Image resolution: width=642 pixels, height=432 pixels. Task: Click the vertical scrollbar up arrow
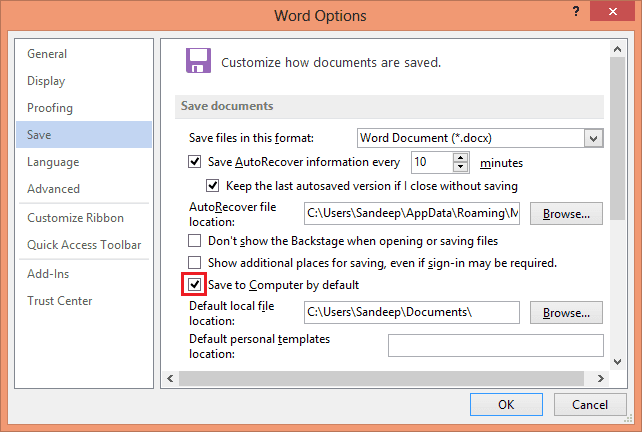[x=617, y=50]
